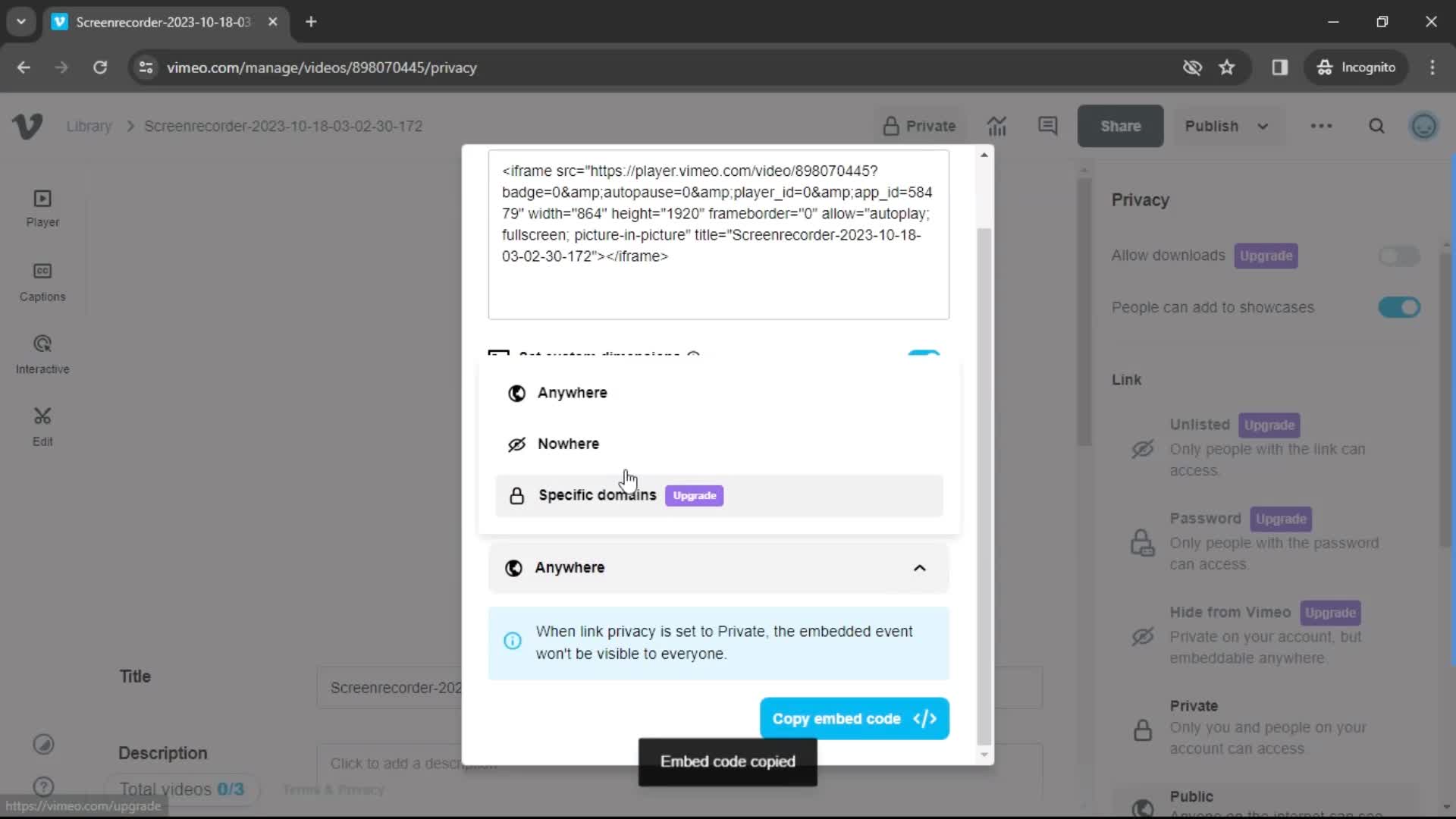Click the Private status button

pos(919,126)
